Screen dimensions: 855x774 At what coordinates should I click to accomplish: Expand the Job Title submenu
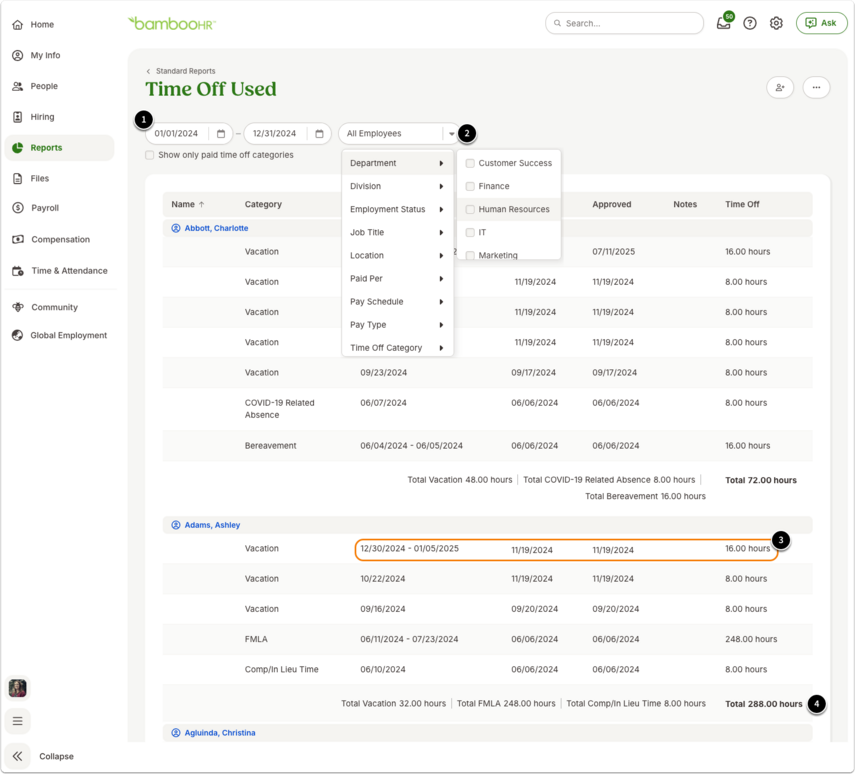[398, 232]
